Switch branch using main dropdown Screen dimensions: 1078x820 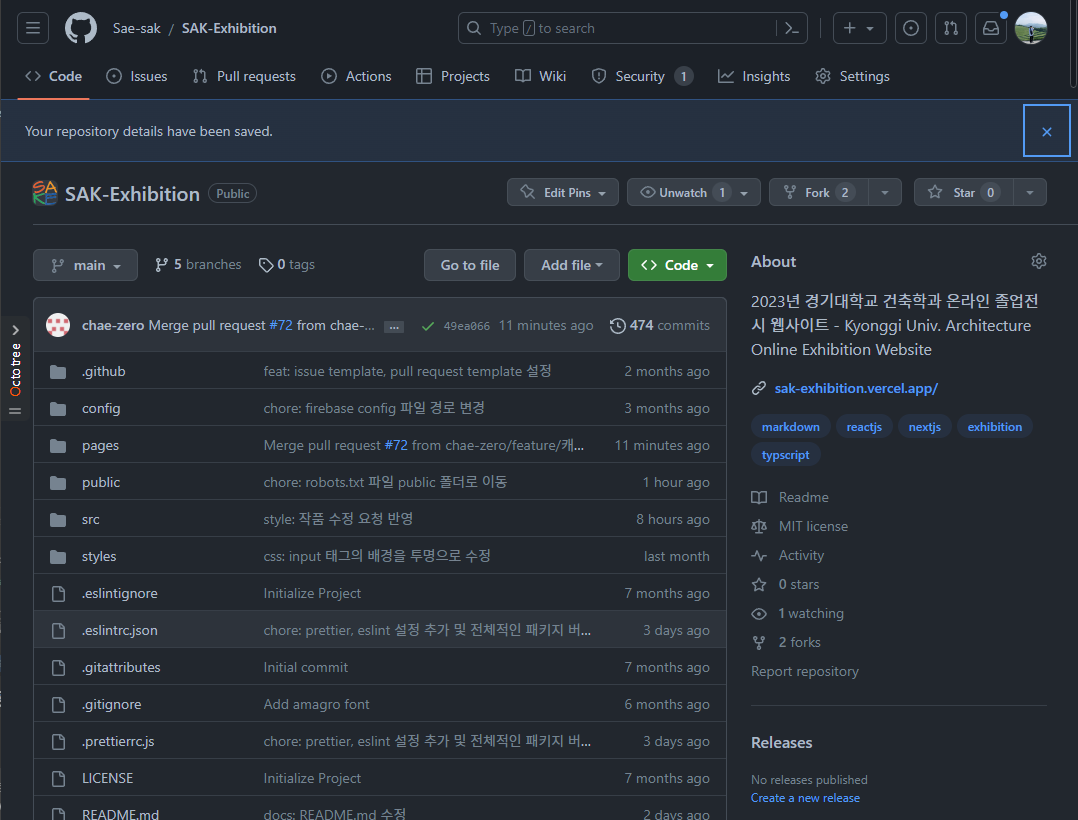coord(85,265)
